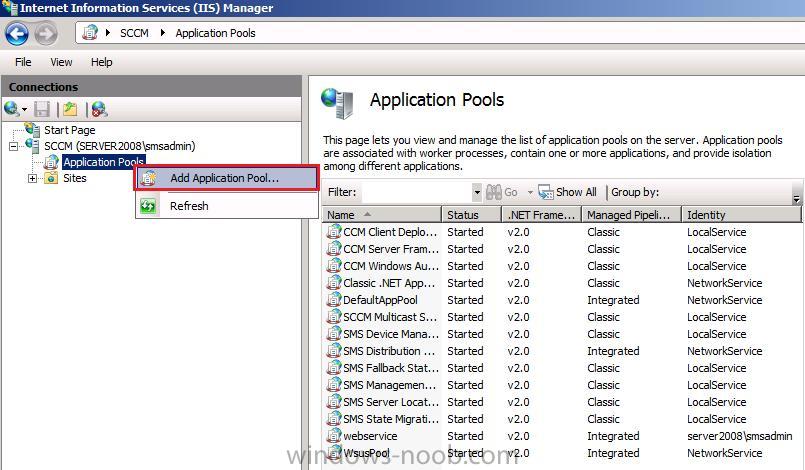Image resolution: width=805 pixels, height=470 pixels.
Task: Choose Refresh from the context menu
Action: point(226,206)
